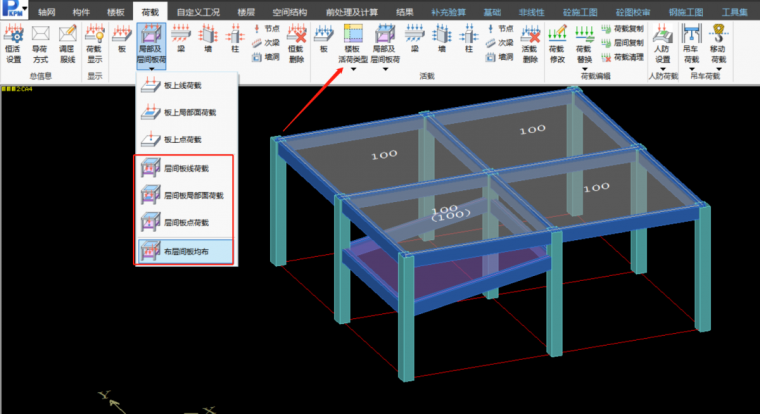The width and height of the screenshot is (760, 414).
Task: Select the dead load 墙 wall tool
Action: coord(208,40)
